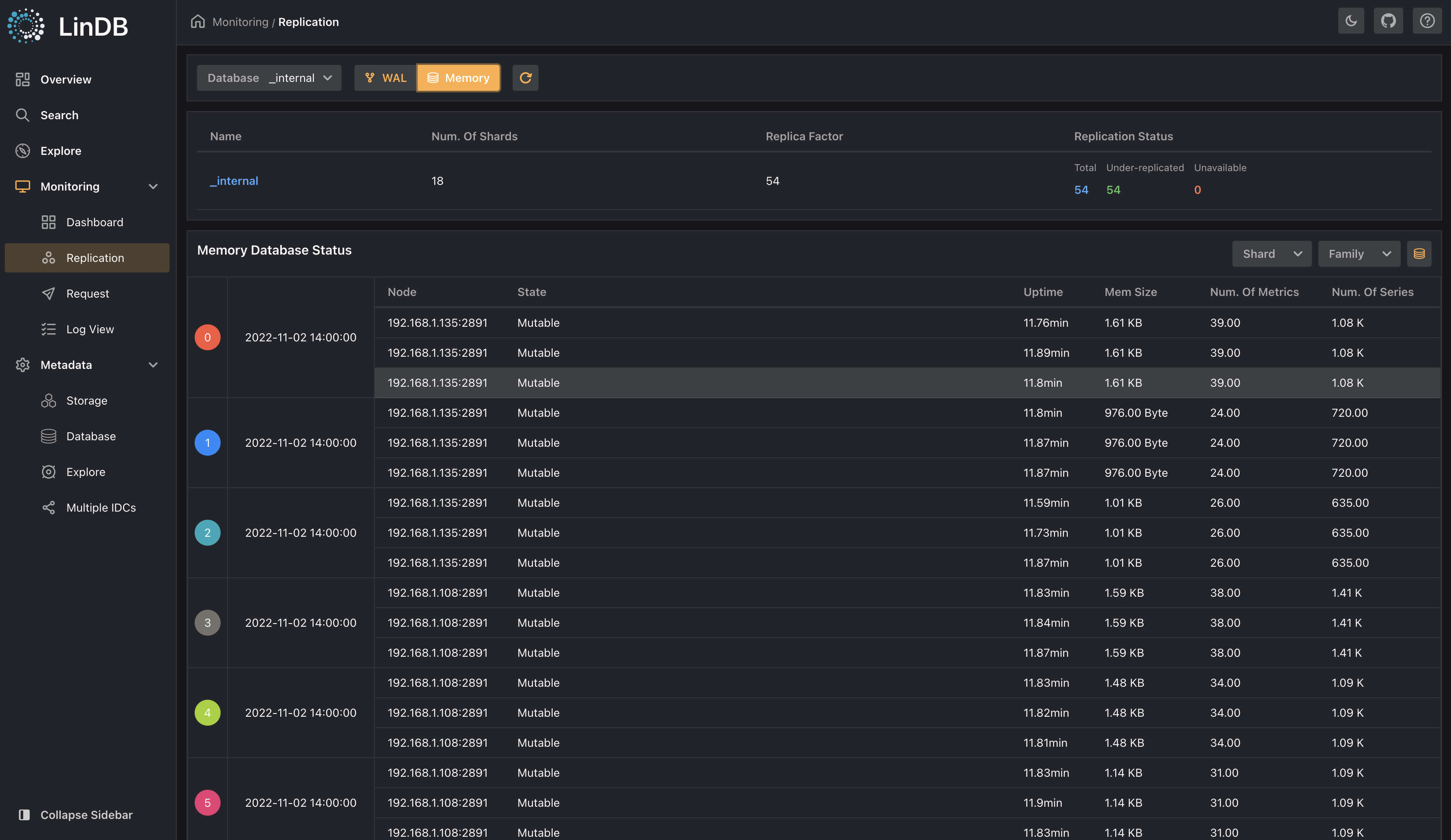
Task: Open the Multiple IDCs page
Action: coord(101,507)
